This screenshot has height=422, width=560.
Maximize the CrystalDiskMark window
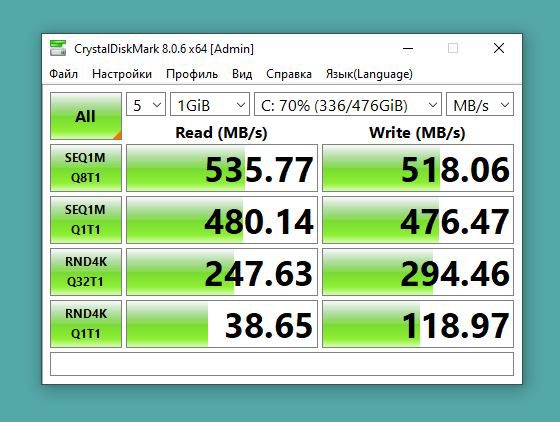pos(453,48)
